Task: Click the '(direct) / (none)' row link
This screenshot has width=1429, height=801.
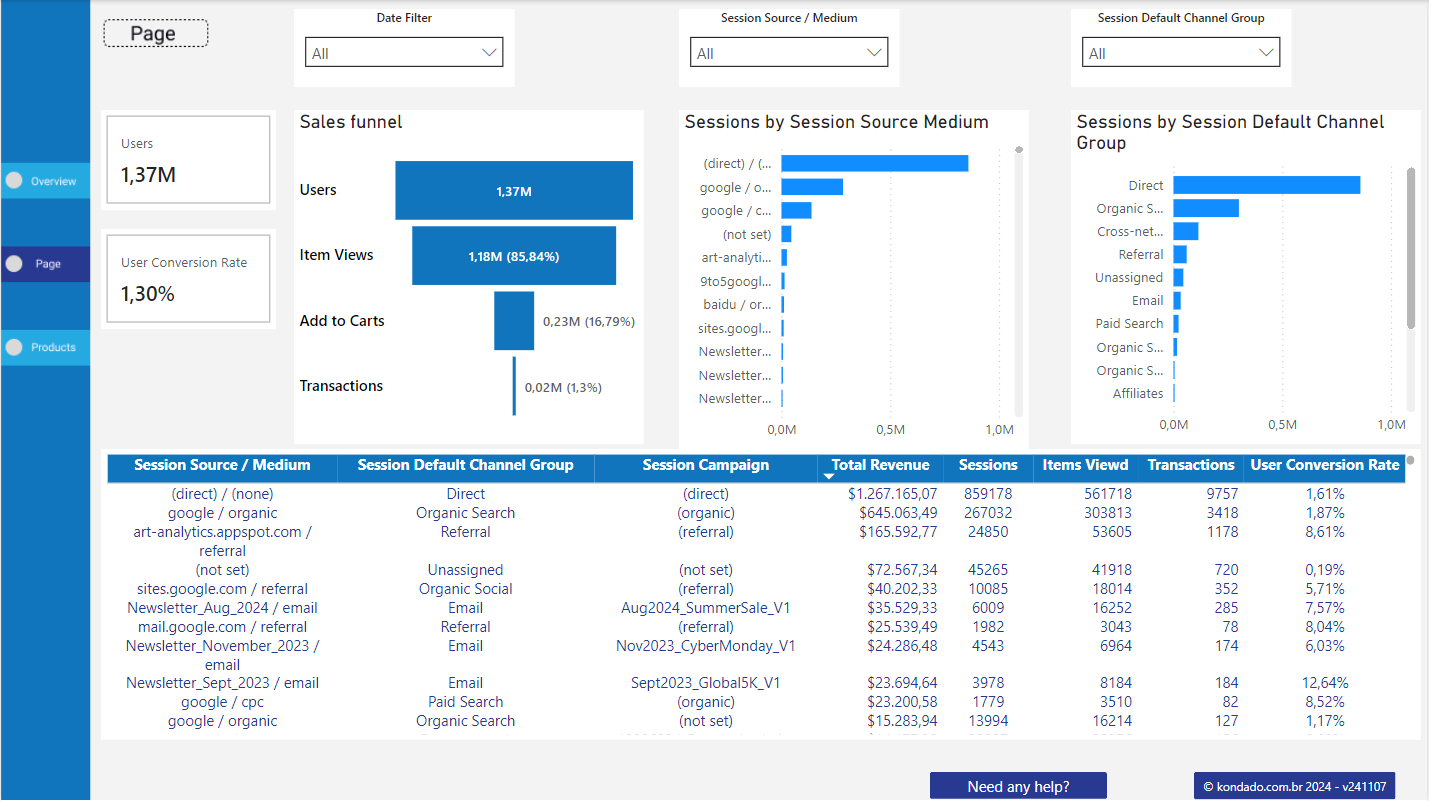Action: click(222, 493)
